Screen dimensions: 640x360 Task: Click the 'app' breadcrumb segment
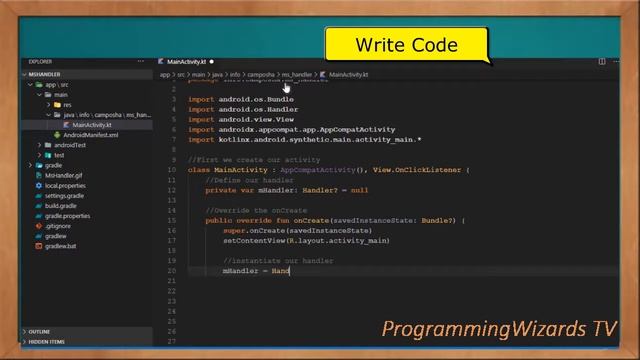coord(165,75)
